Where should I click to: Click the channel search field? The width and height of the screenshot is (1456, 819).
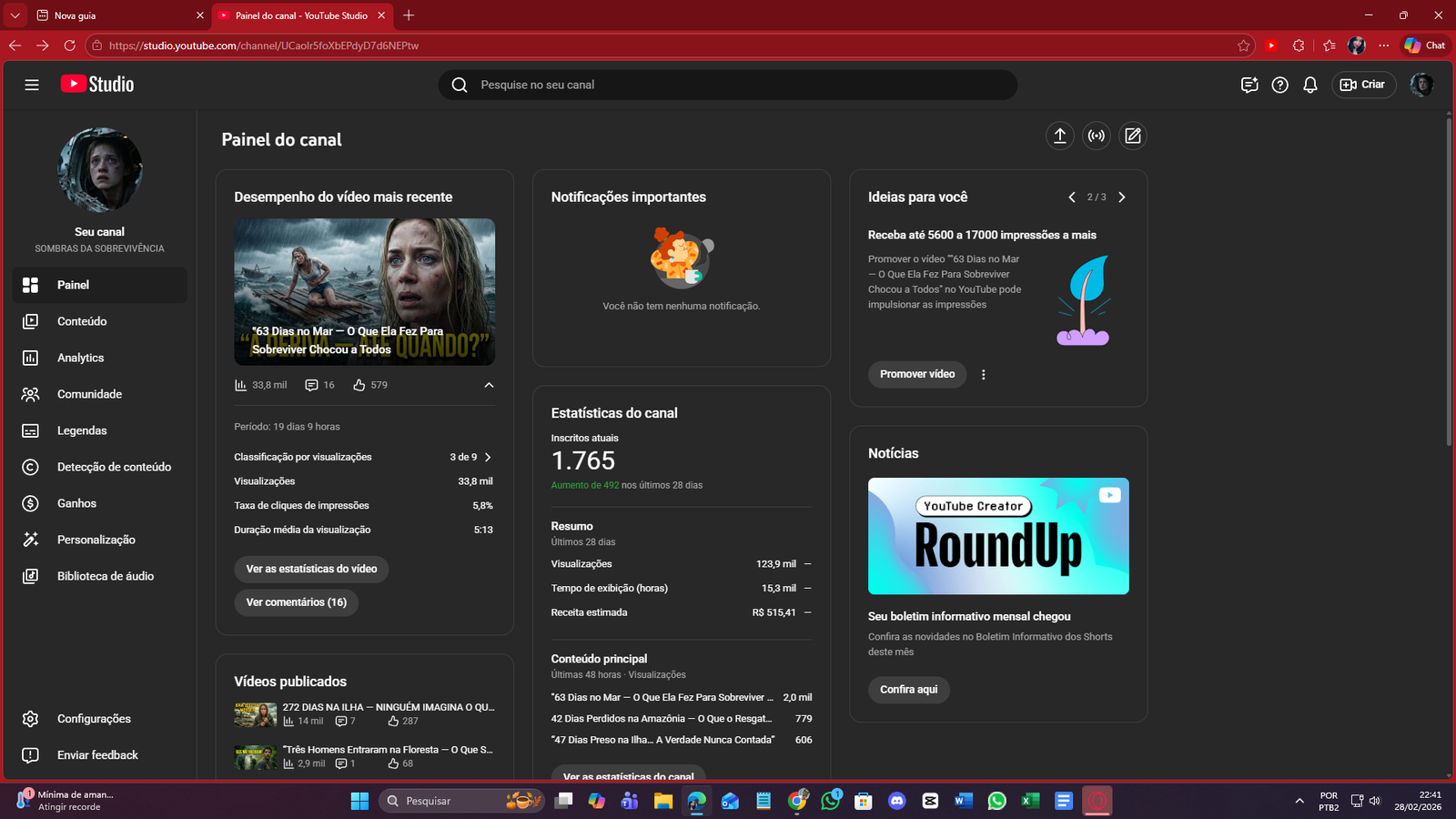pos(728,85)
